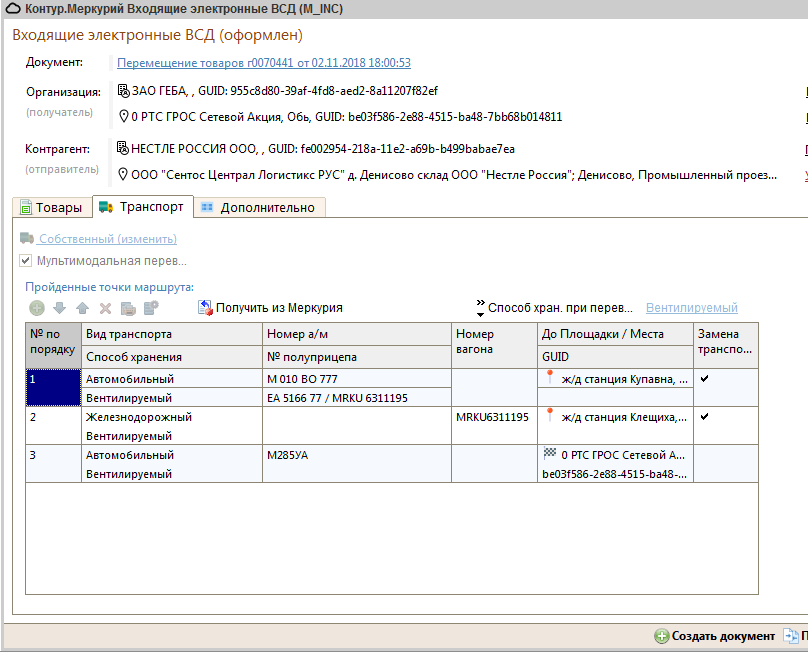
Task: Select row 3 number cell
Action: [x=54, y=464]
